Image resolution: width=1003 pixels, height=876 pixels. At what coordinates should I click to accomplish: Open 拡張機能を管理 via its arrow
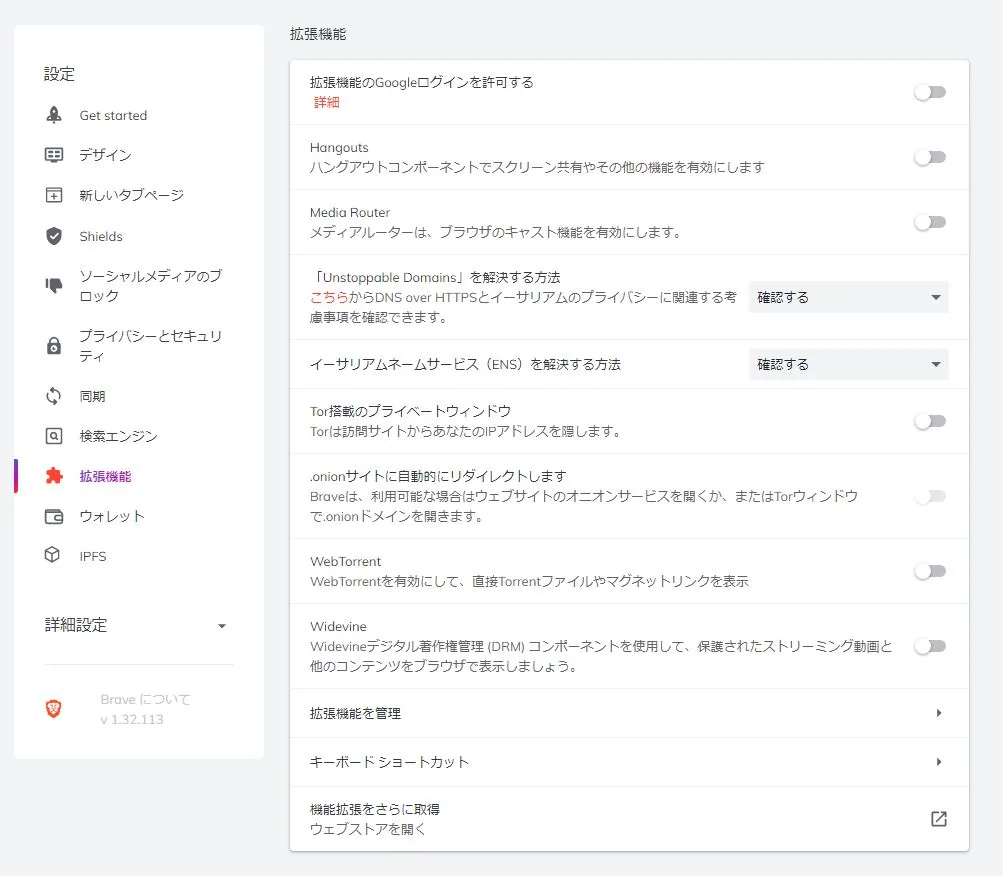[937, 713]
